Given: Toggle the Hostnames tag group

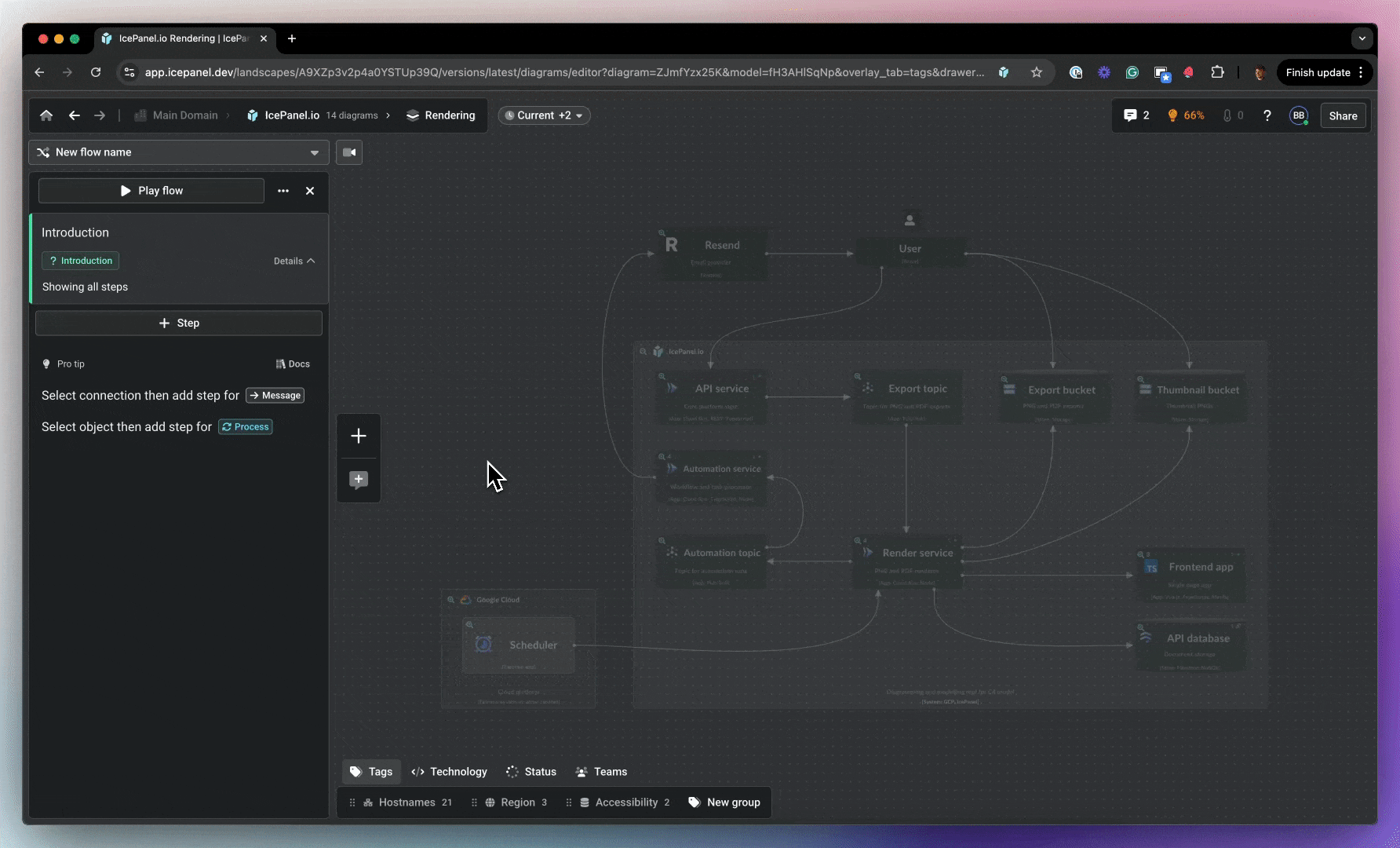Looking at the screenshot, I should click(407, 802).
